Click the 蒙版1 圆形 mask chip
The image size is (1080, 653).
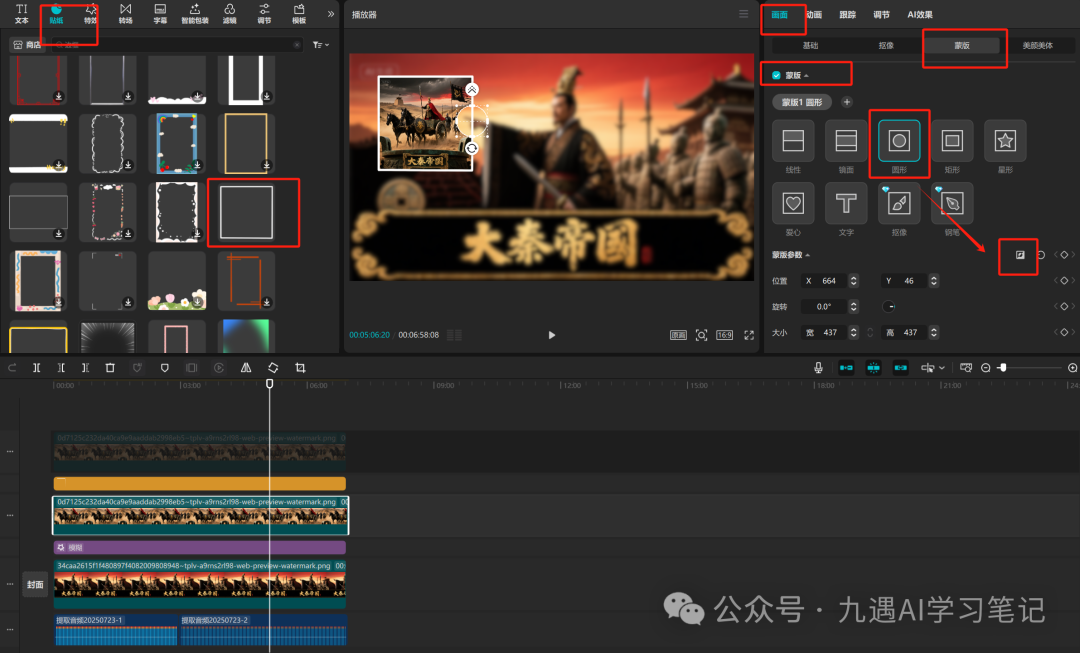[x=802, y=102]
